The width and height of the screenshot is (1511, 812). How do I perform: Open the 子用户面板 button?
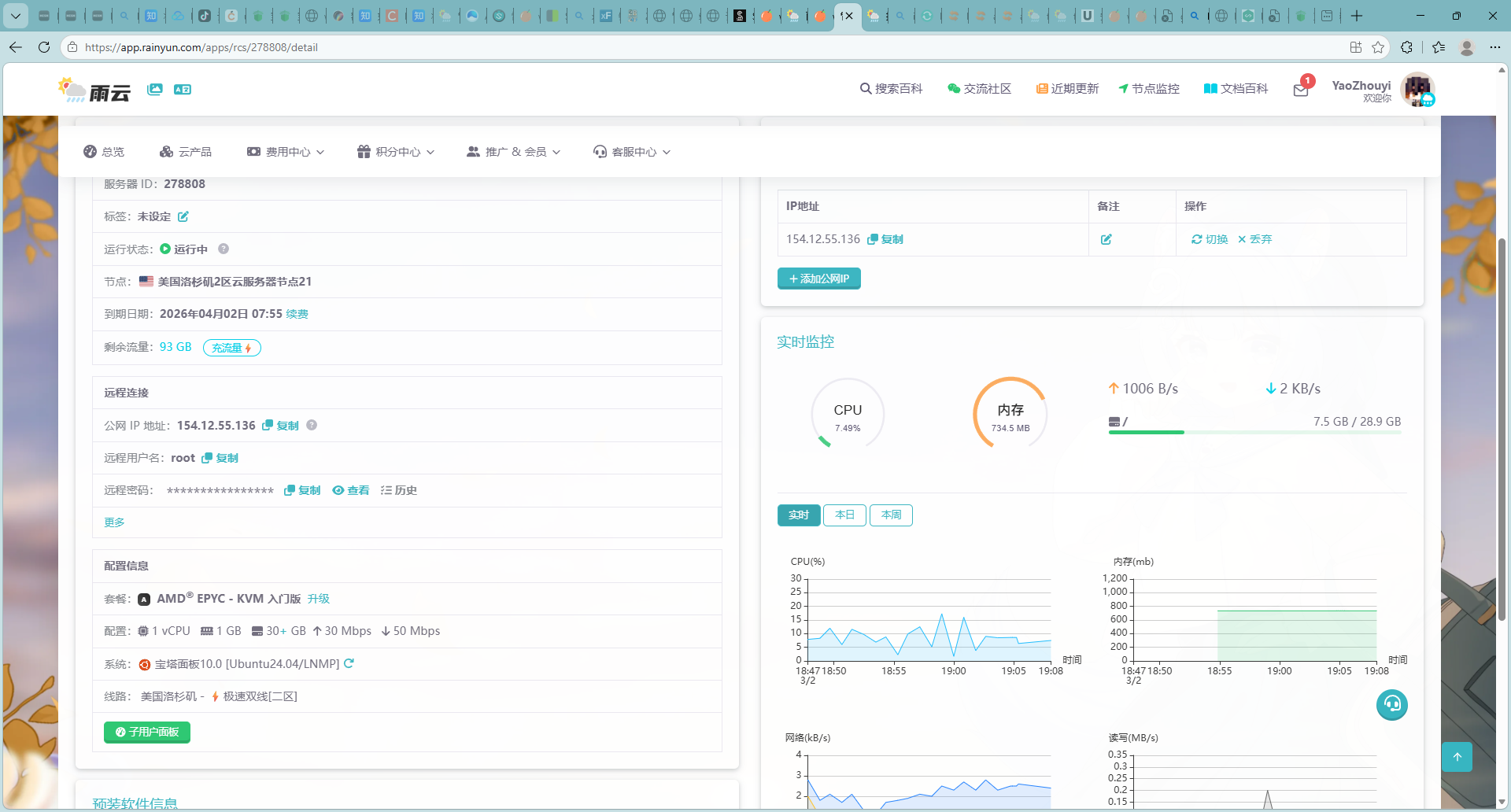(x=147, y=732)
